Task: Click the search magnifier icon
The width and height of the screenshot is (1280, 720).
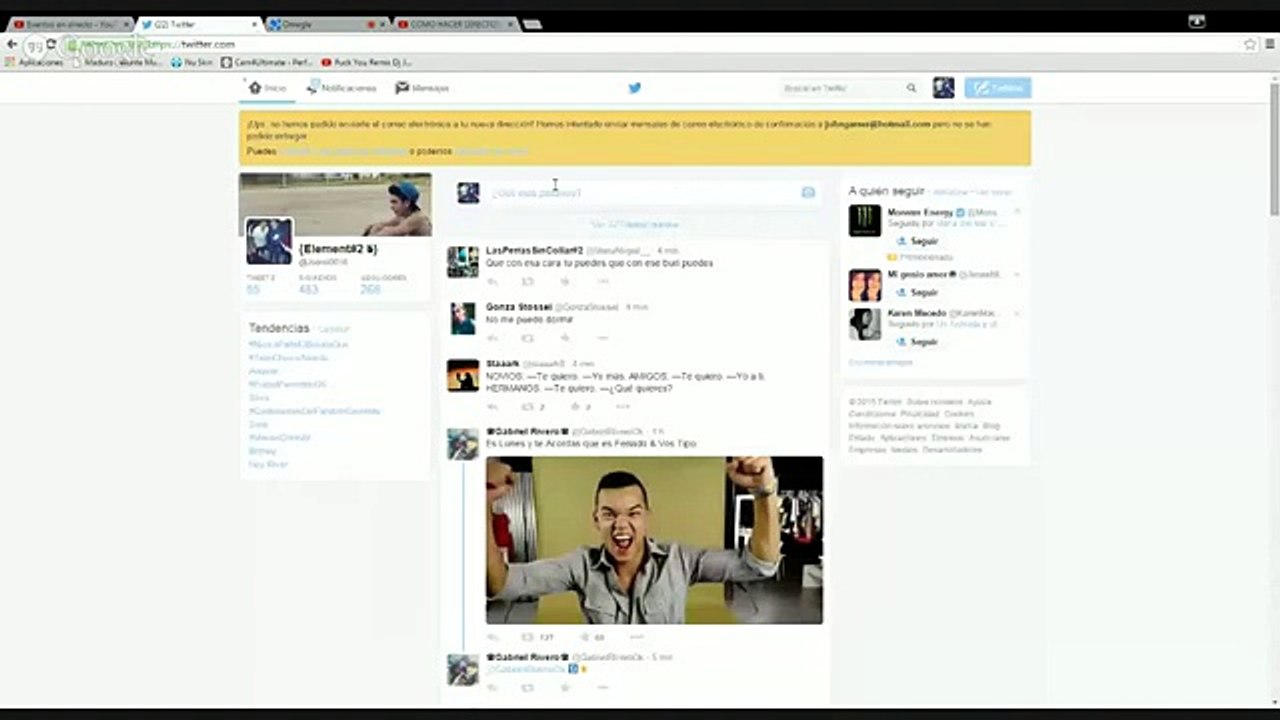Action: click(x=911, y=88)
